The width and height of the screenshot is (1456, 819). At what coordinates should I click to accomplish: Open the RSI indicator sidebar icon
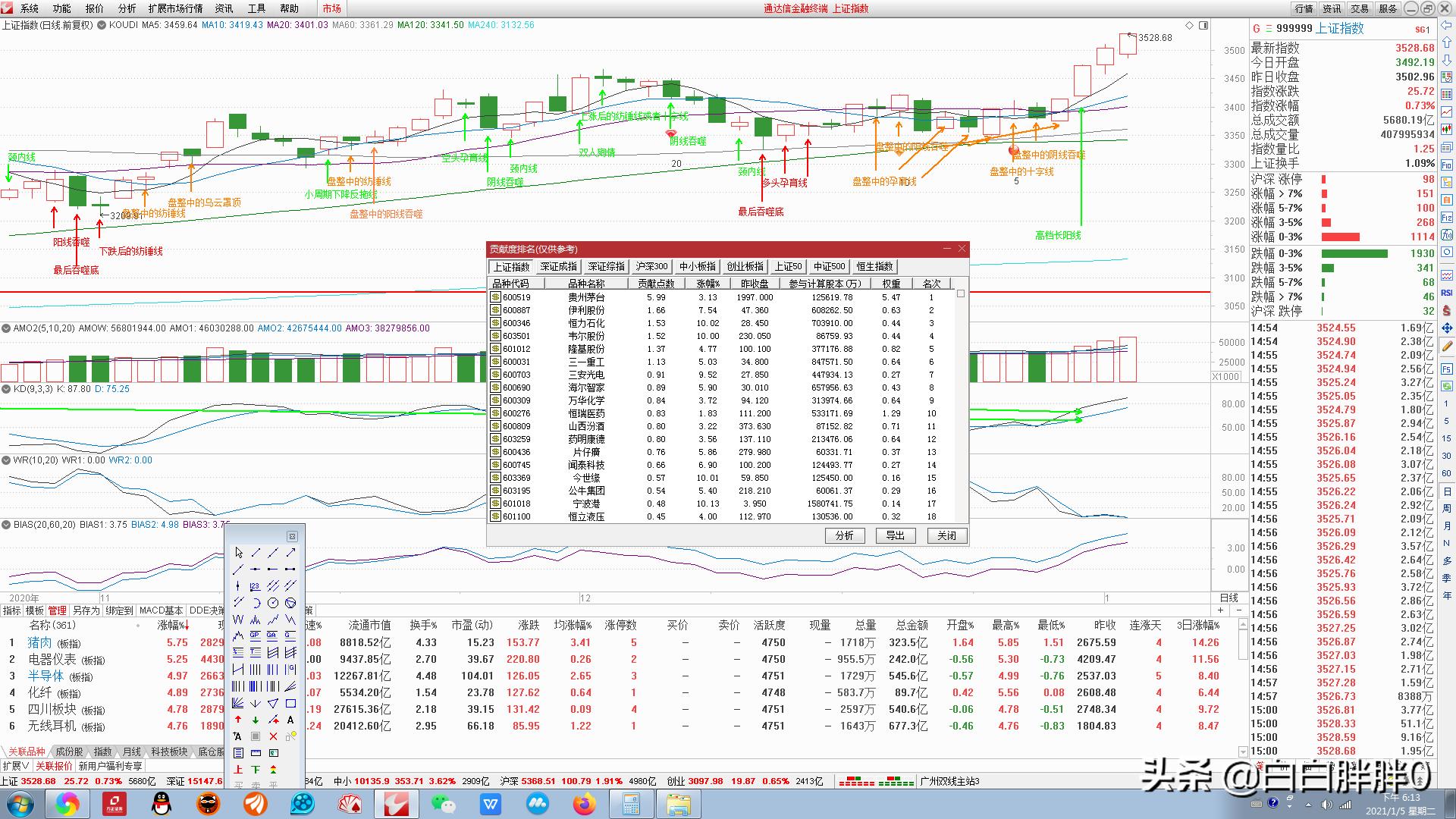[1446, 293]
